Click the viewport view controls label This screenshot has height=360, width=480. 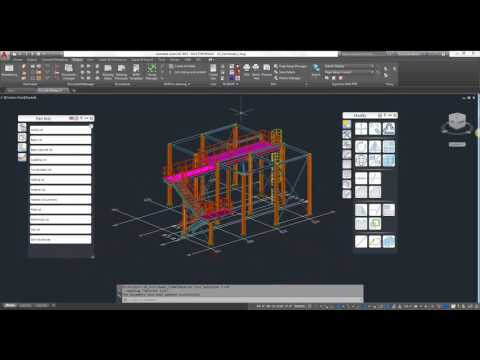coord(19,98)
